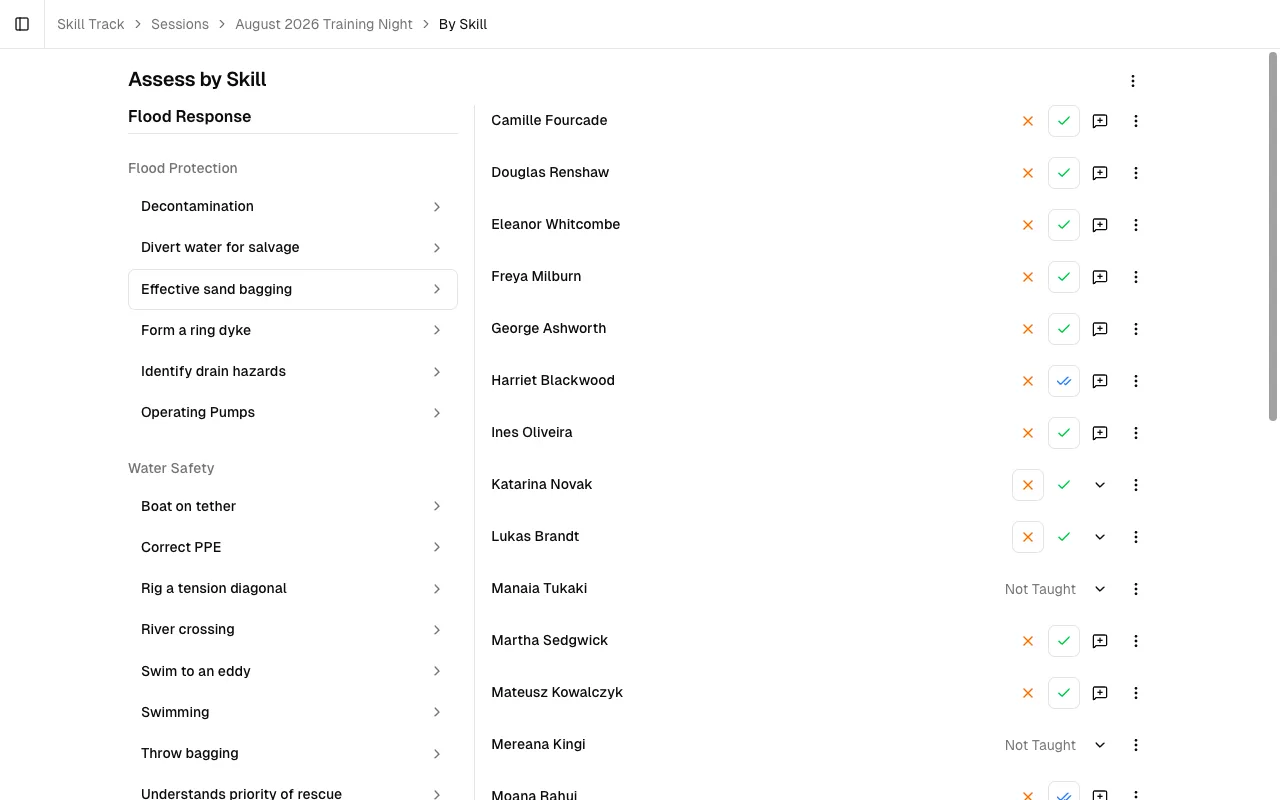Expand Mereana Kingi's Not Taught dropdown
This screenshot has height=800, width=1280.
click(1100, 745)
